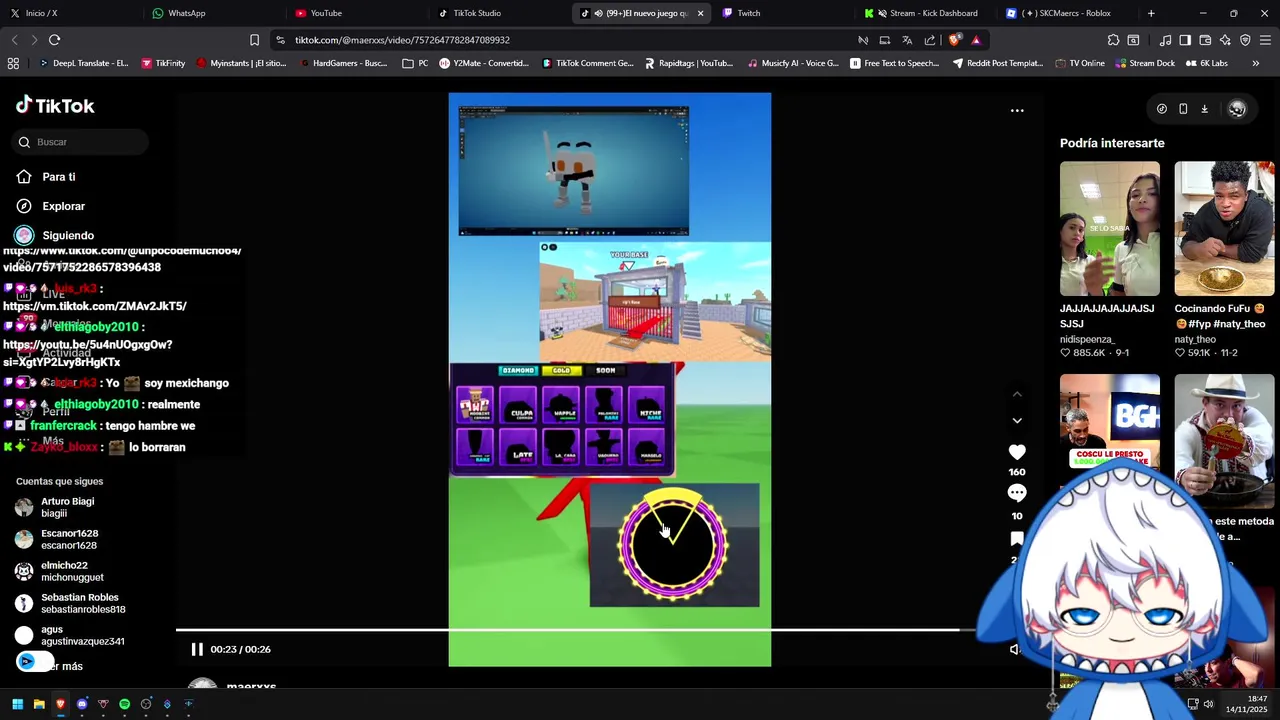This screenshot has width=1280, height=720.
Task: Open the profile avatar menu
Action: click(x=1237, y=109)
